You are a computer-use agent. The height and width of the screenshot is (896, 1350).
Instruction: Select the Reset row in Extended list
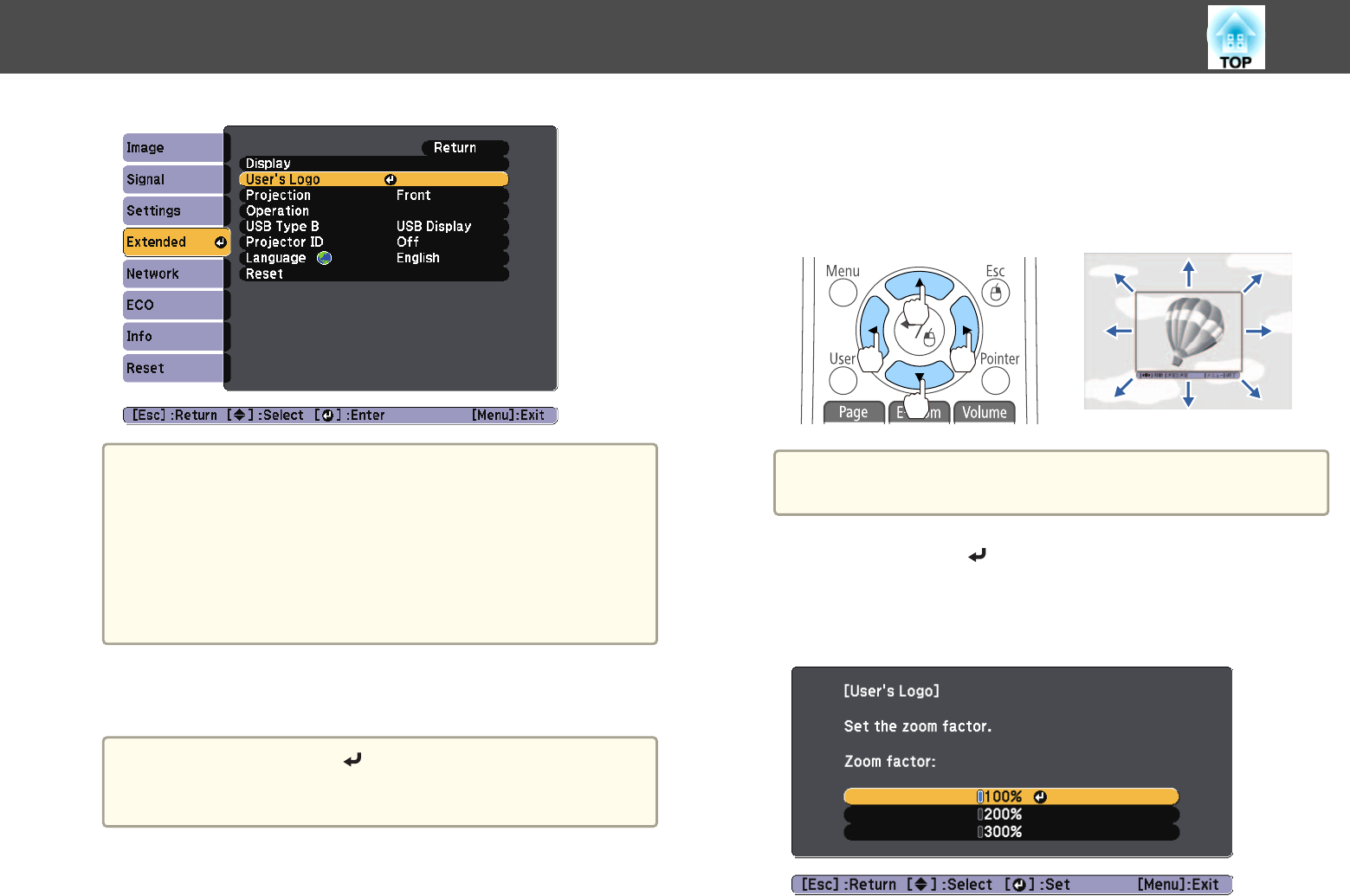tap(373, 274)
